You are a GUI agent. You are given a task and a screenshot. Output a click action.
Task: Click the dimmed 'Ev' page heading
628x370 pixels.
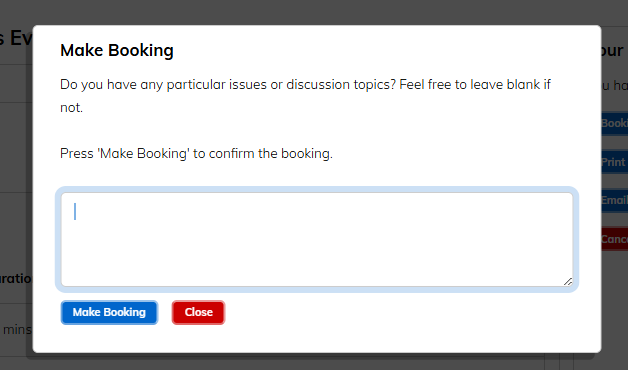pyautogui.click(x=16, y=38)
